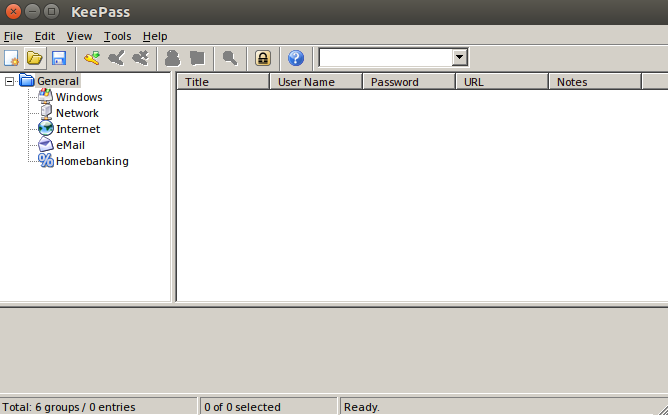The height and width of the screenshot is (415, 668).
Task: Click the Copy Password toolbar icon
Action: pos(197,58)
